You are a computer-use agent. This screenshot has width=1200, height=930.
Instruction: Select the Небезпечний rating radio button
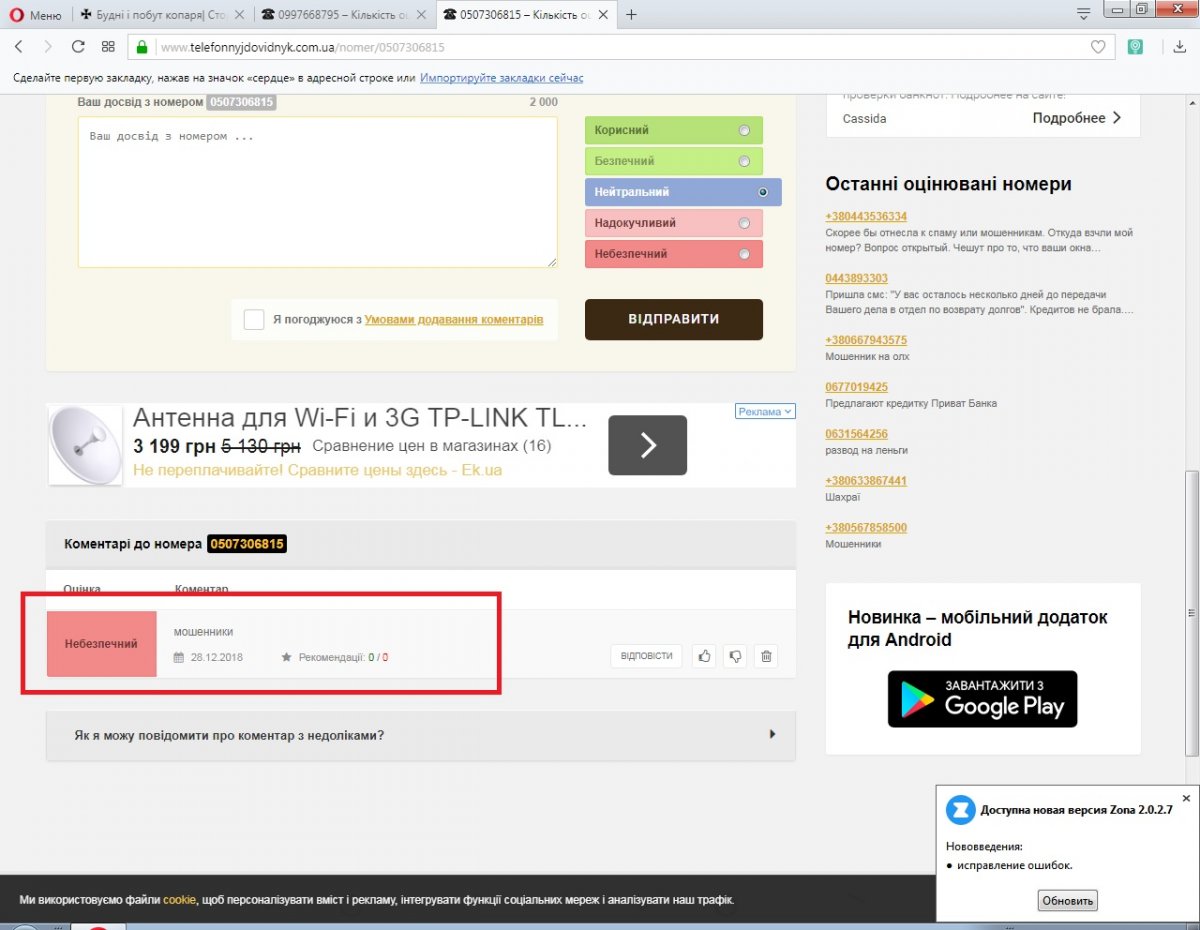pyautogui.click(x=743, y=254)
